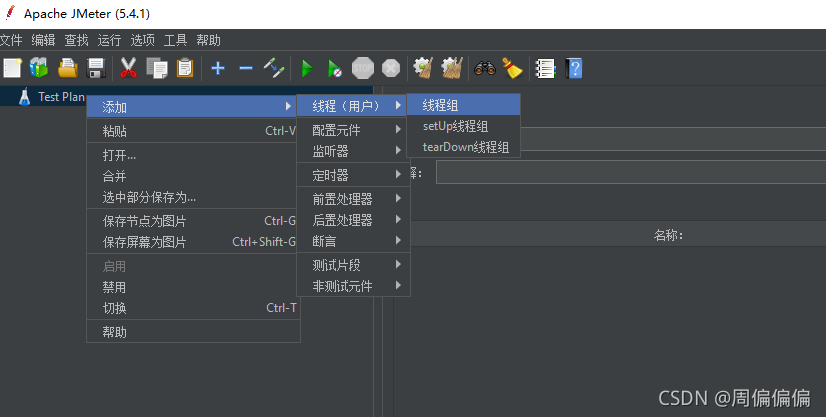Screen dimensions: 826x417
Task: Click Start no pauses icon
Action: 335,68
